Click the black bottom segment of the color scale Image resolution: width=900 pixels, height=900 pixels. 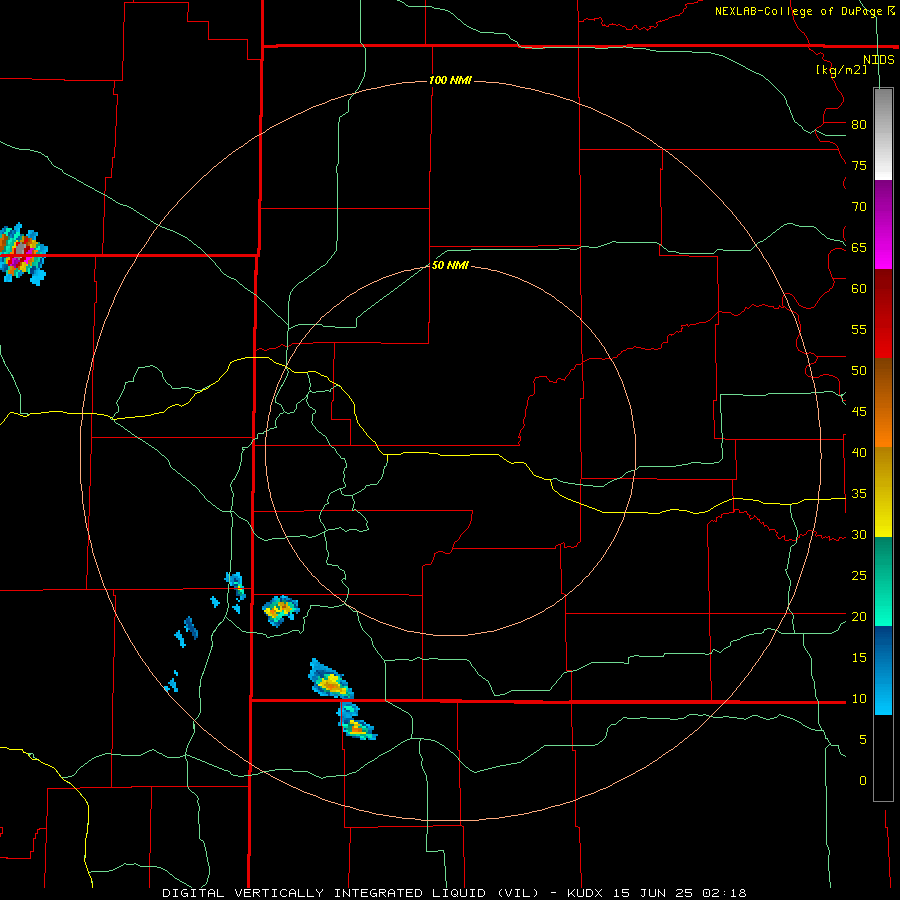[x=883, y=758]
